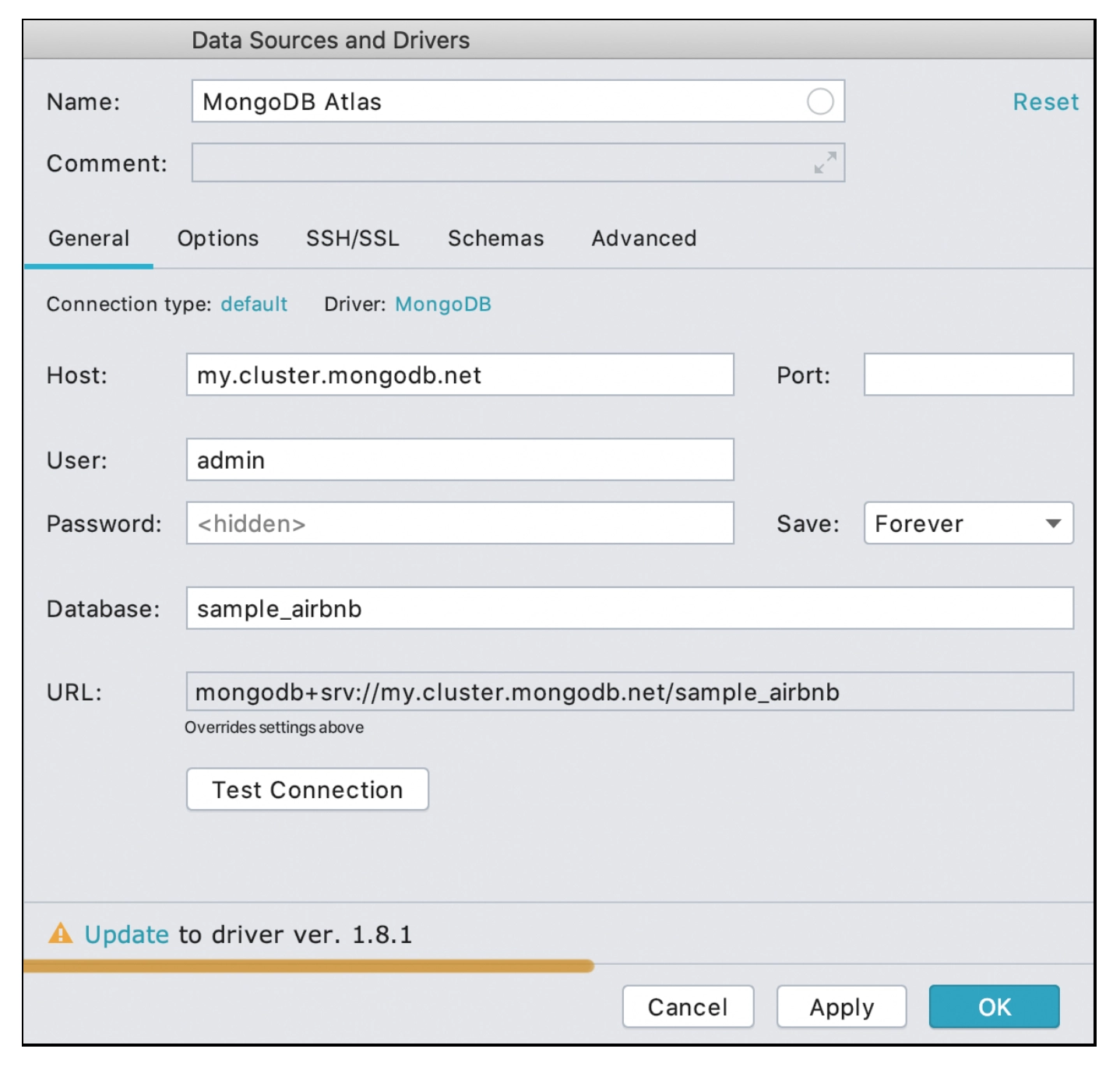1120x1070 pixels.
Task: Click the Update driver link
Action: click(x=126, y=934)
